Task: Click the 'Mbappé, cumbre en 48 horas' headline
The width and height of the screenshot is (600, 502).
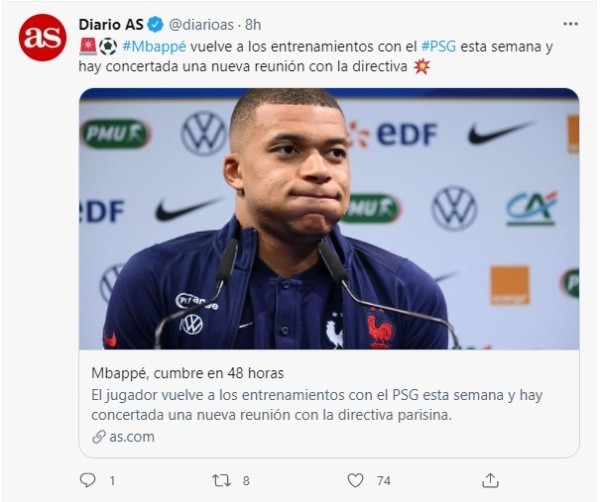Action: pyautogui.click(x=188, y=373)
